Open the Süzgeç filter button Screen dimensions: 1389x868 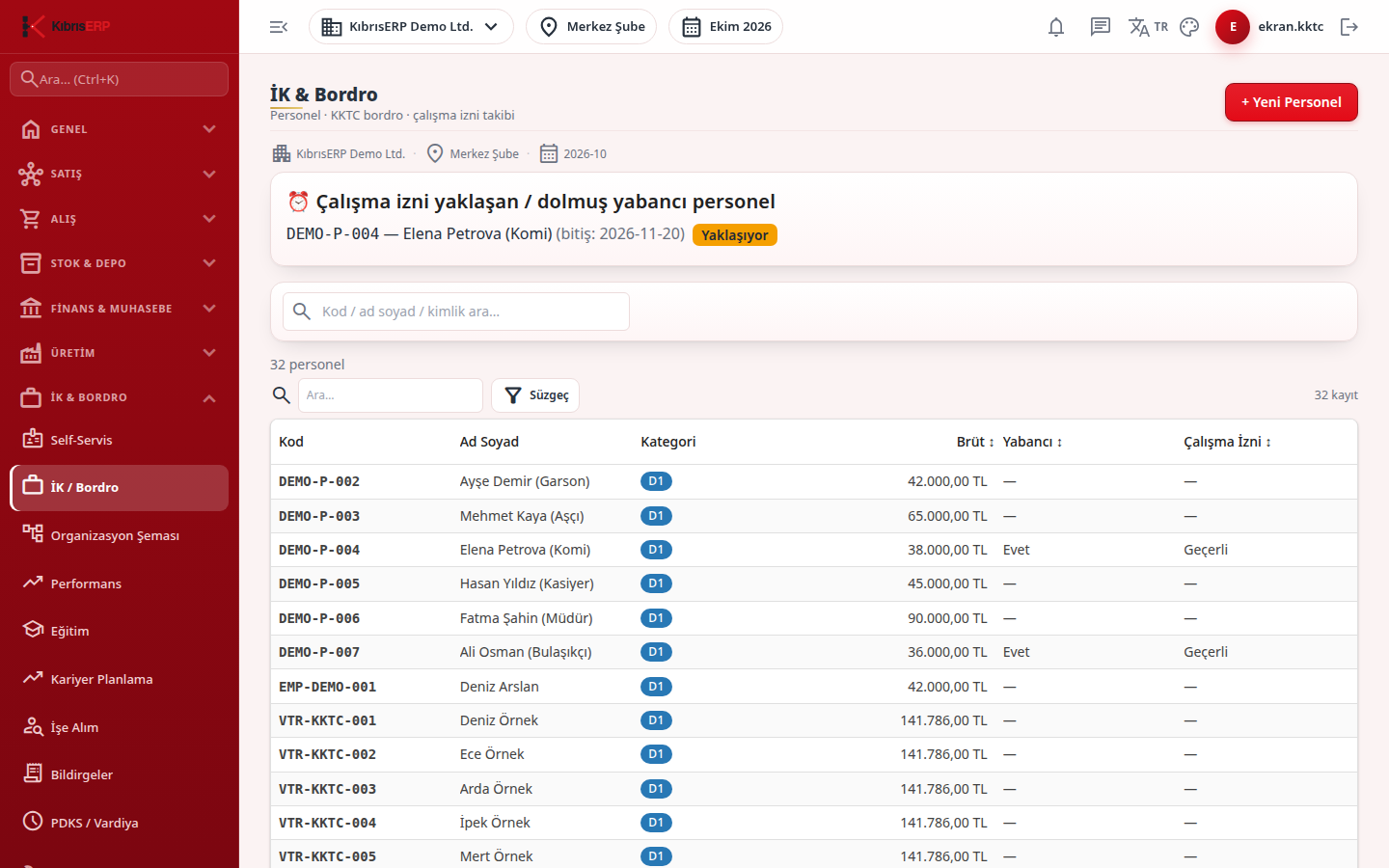(x=535, y=395)
